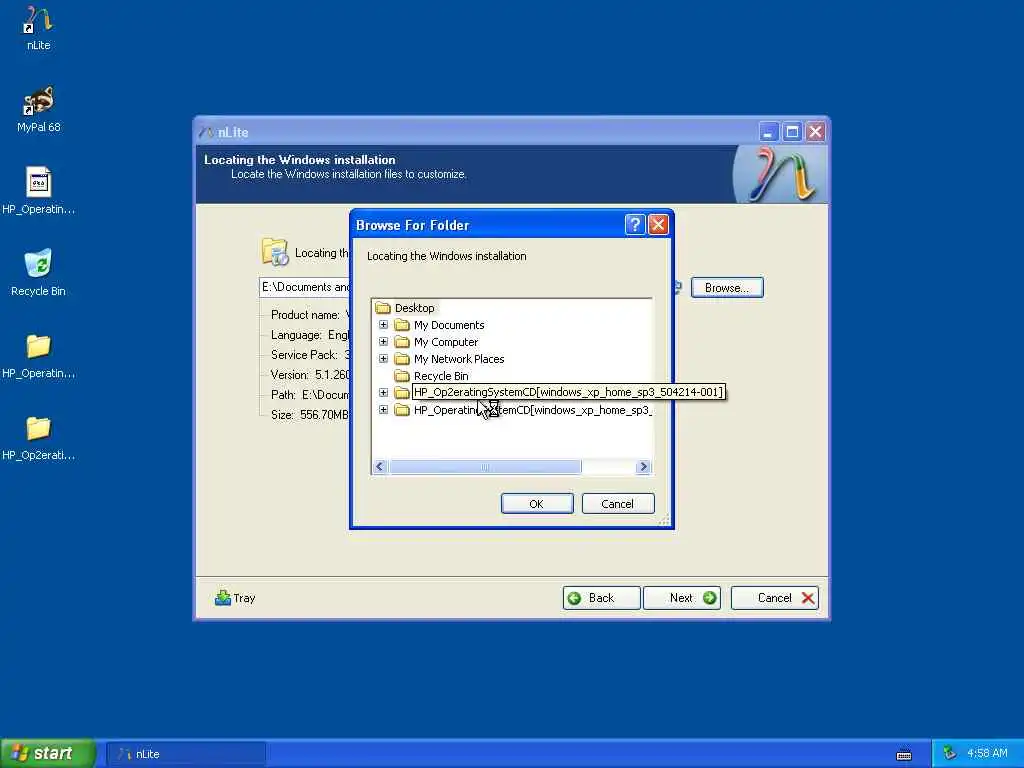Expand the HP_Op2eratingSystemCD tree node
The image size is (1024, 768).
[383, 392]
